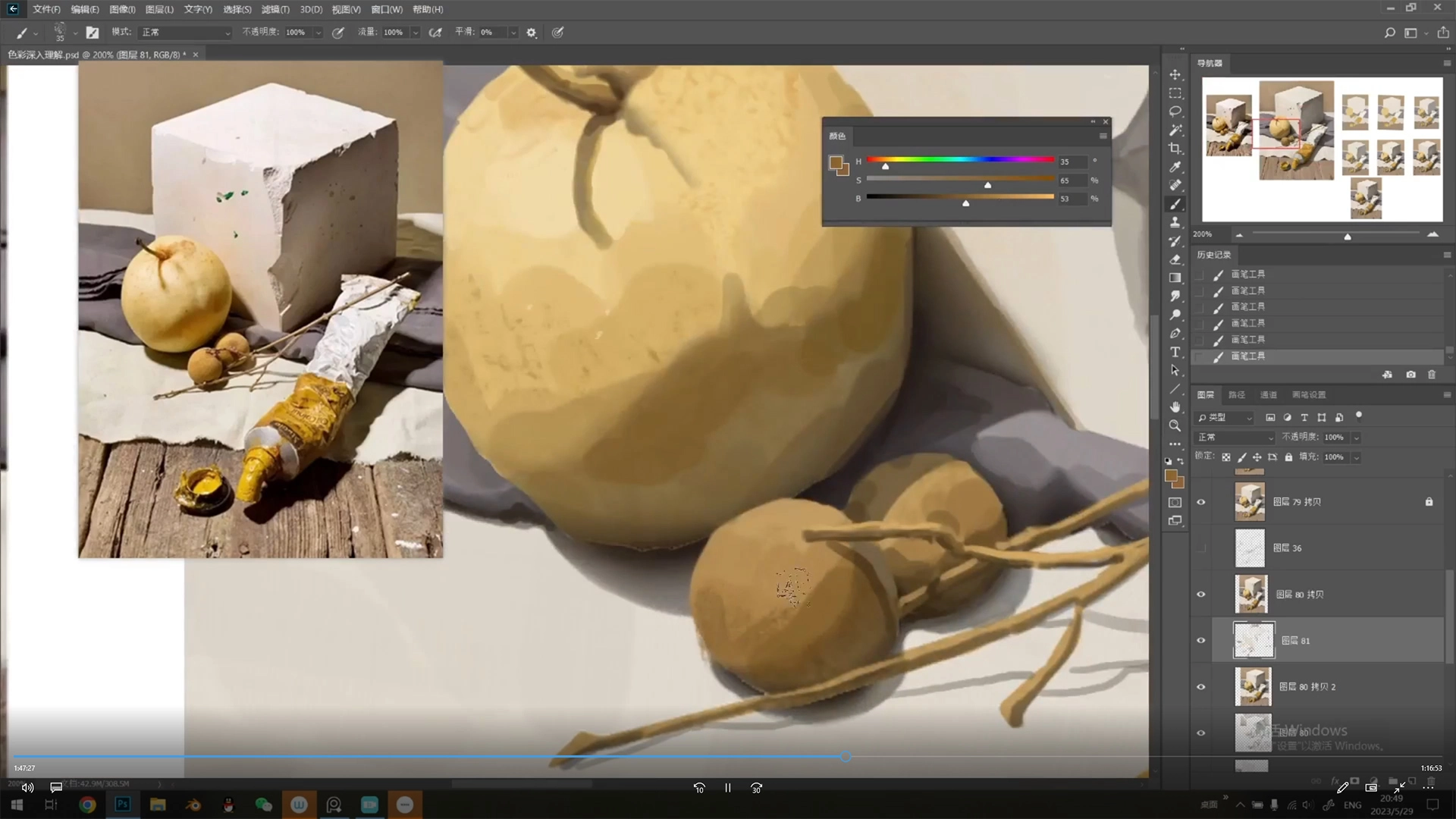This screenshot has width=1456, height=819.
Task: Expand the opacity 不透明度 dropdown in options bar
Action: 318,33
